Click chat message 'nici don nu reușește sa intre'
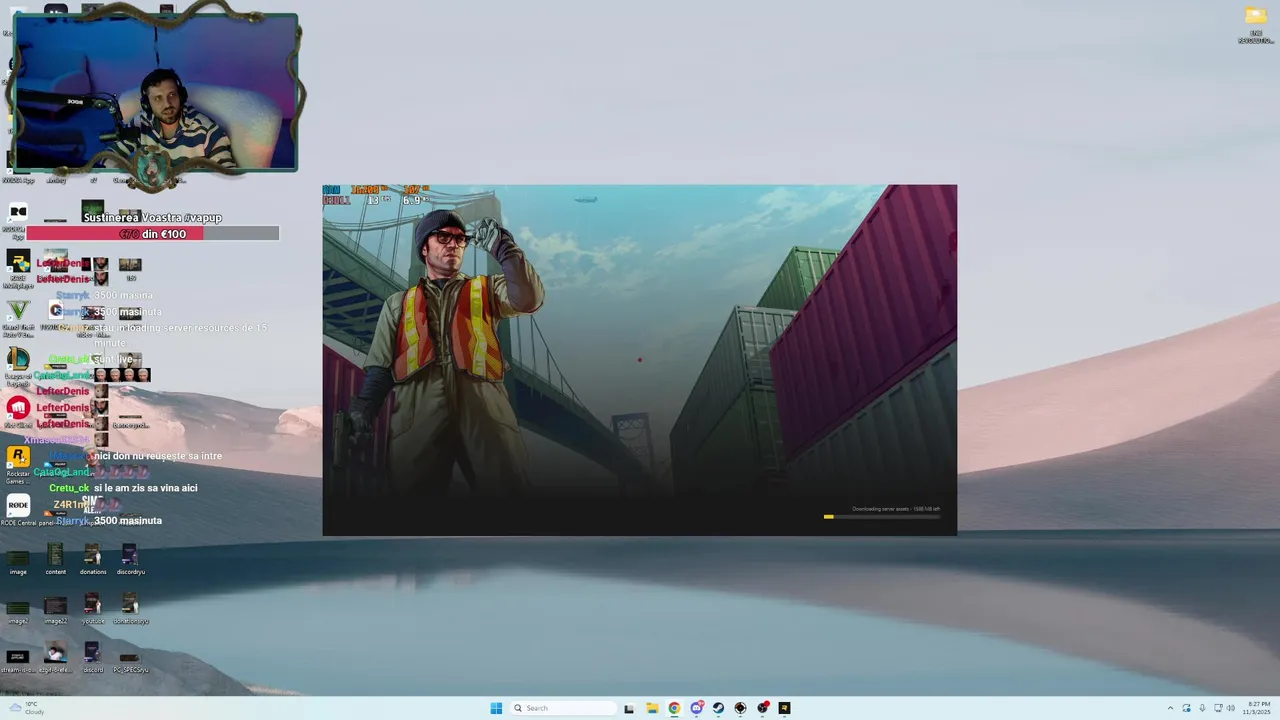The width and height of the screenshot is (1280, 720). [x=158, y=456]
